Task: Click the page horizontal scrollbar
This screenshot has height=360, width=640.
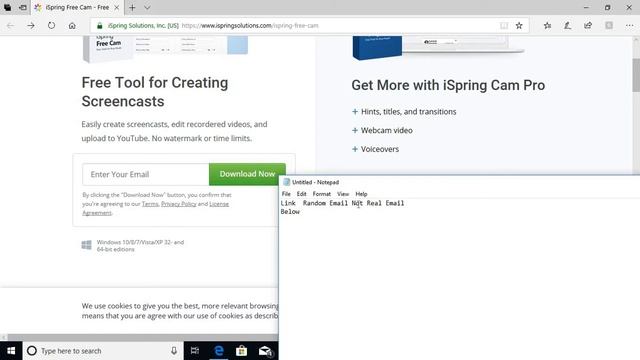Action: tap(143, 338)
